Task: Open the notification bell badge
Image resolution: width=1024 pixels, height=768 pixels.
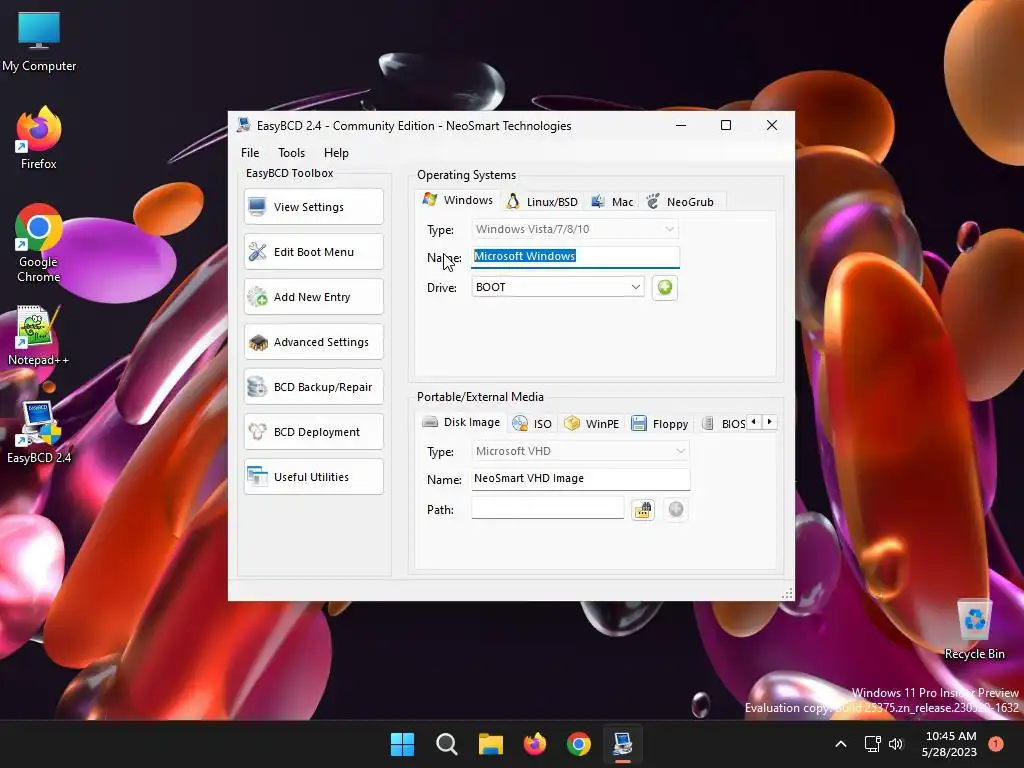Action: tap(996, 743)
